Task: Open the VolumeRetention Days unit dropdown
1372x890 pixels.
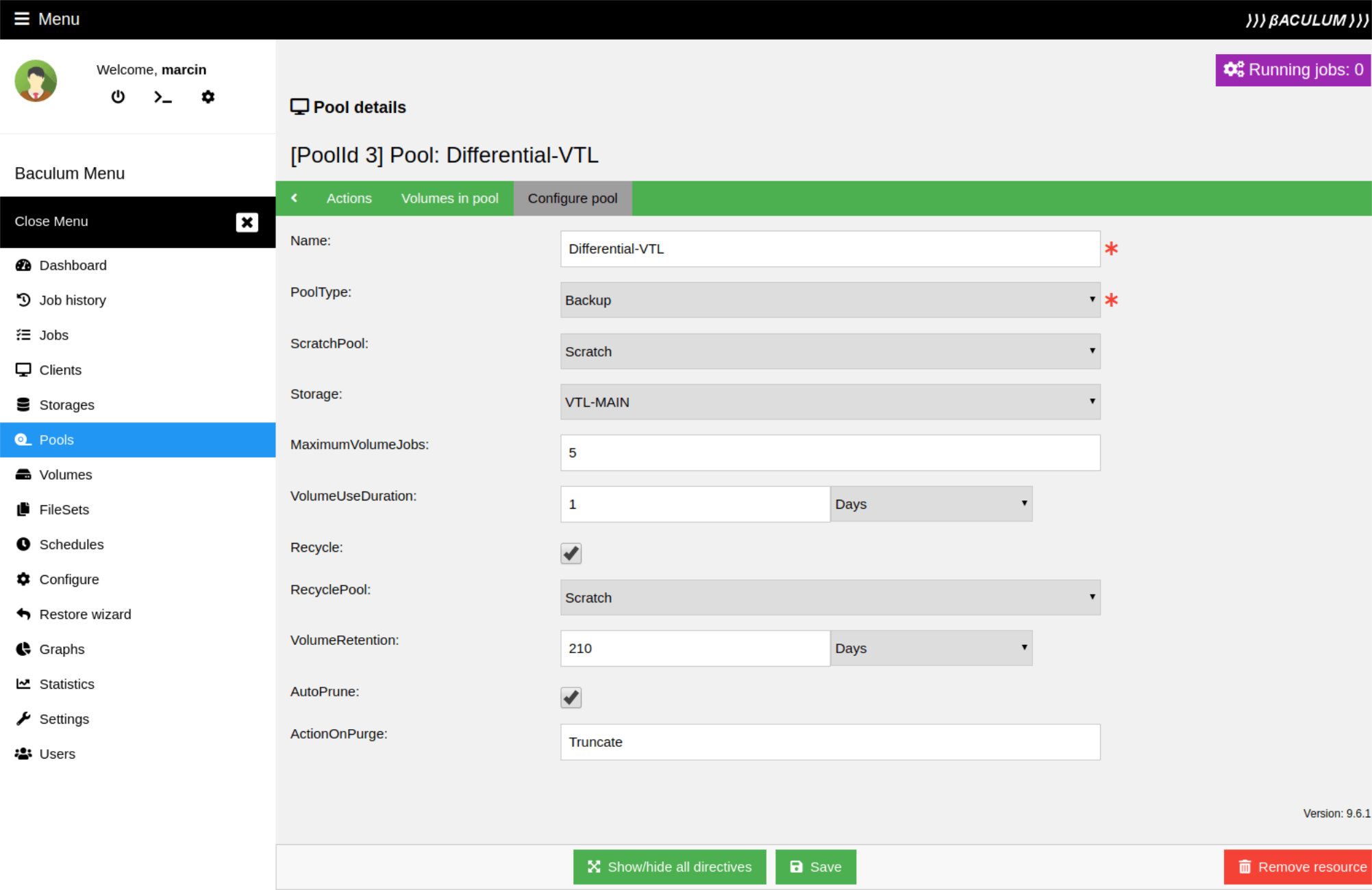Action: (931, 648)
